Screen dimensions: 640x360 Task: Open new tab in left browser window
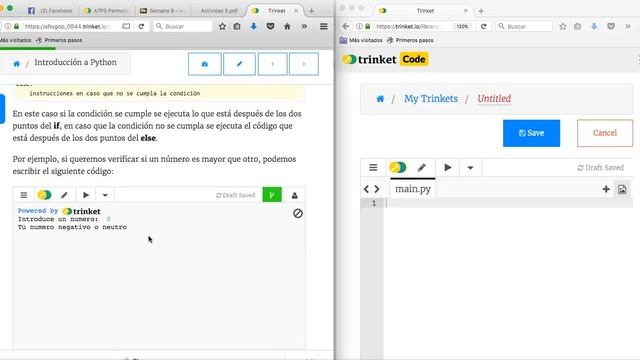pos(311,11)
